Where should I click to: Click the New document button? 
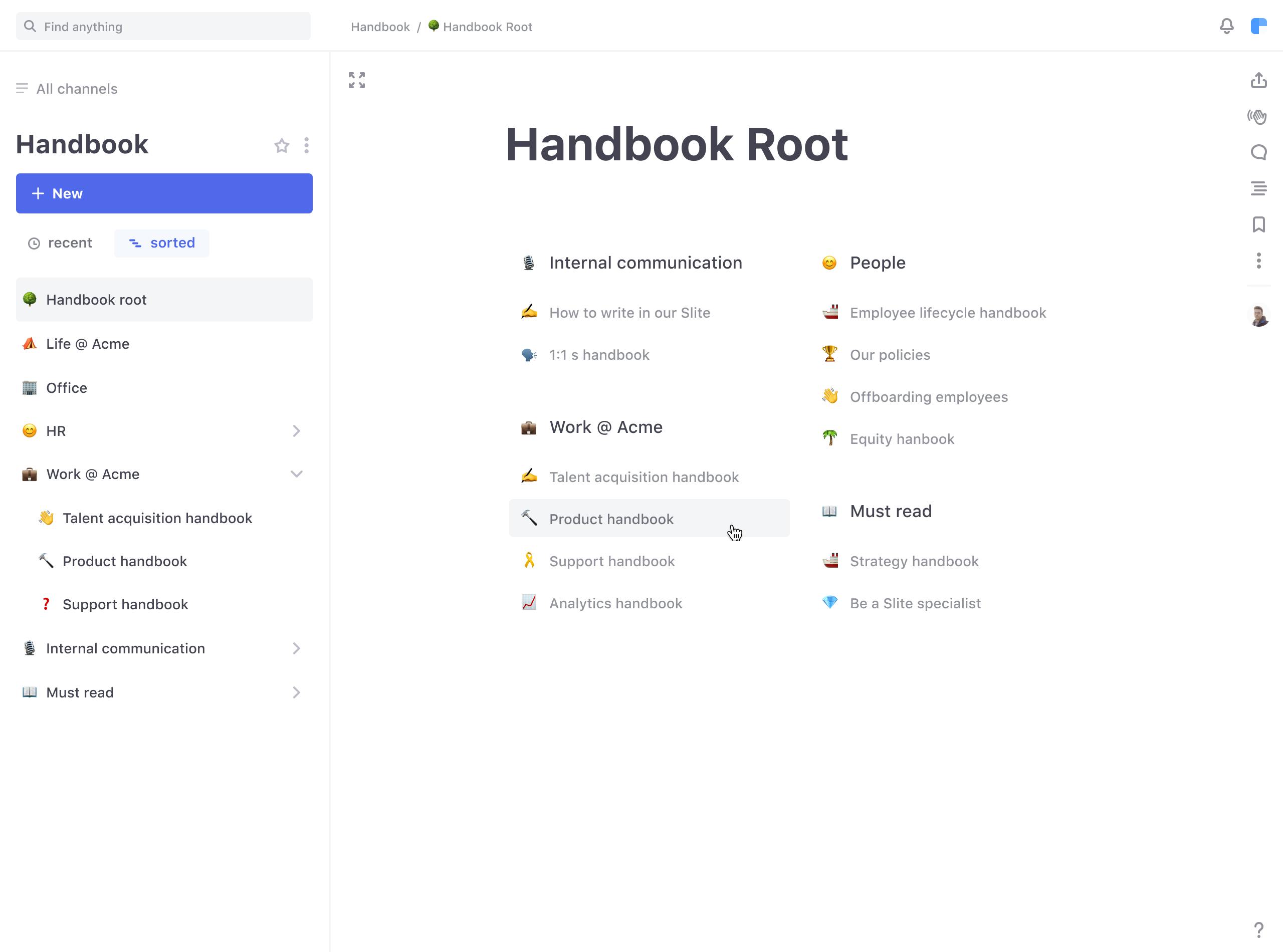tap(164, 193)
